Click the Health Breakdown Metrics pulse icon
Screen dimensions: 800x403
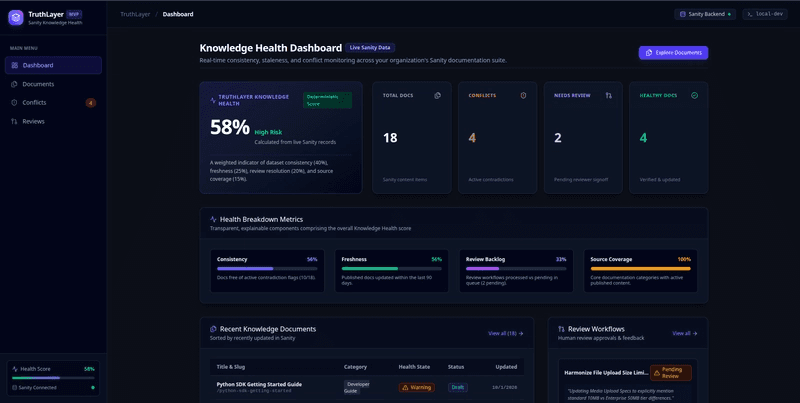213,219
